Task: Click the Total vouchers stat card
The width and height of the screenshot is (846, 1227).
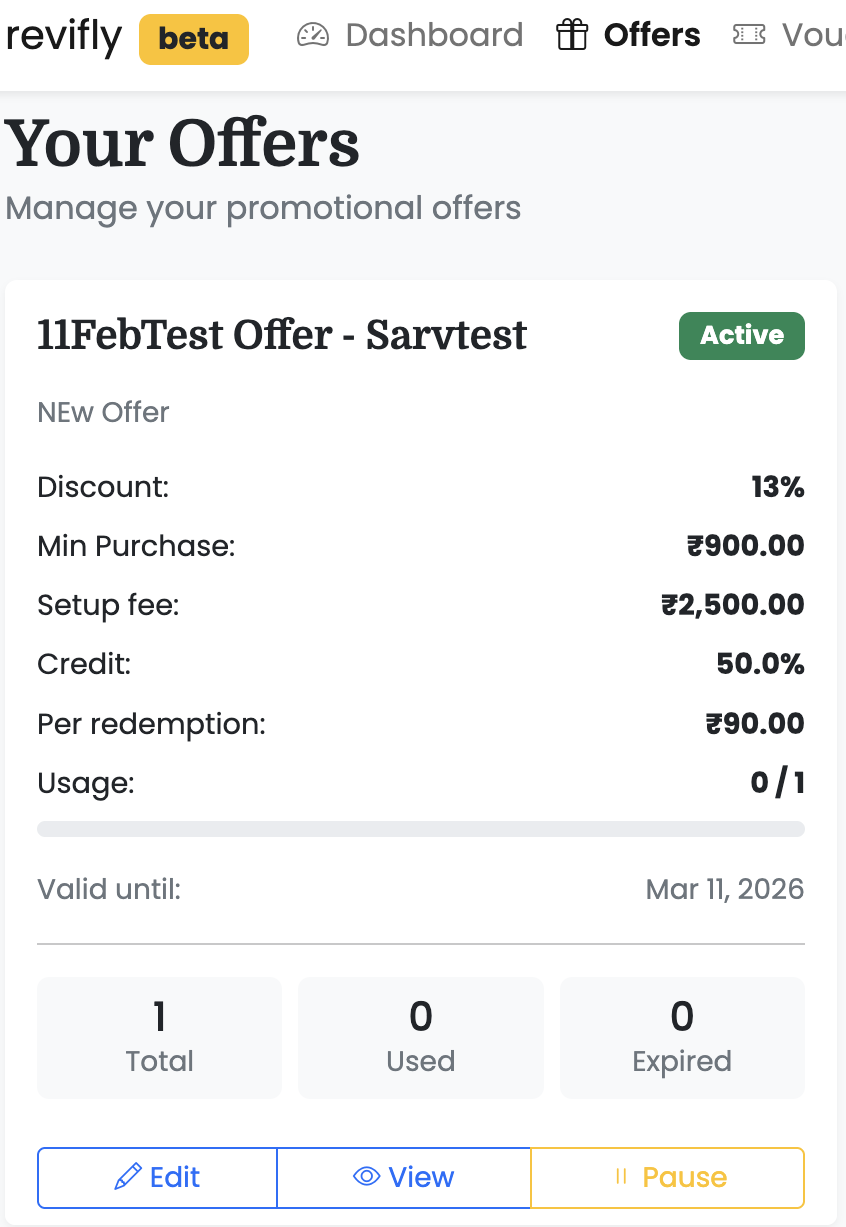Action: tap(159, 1037)
